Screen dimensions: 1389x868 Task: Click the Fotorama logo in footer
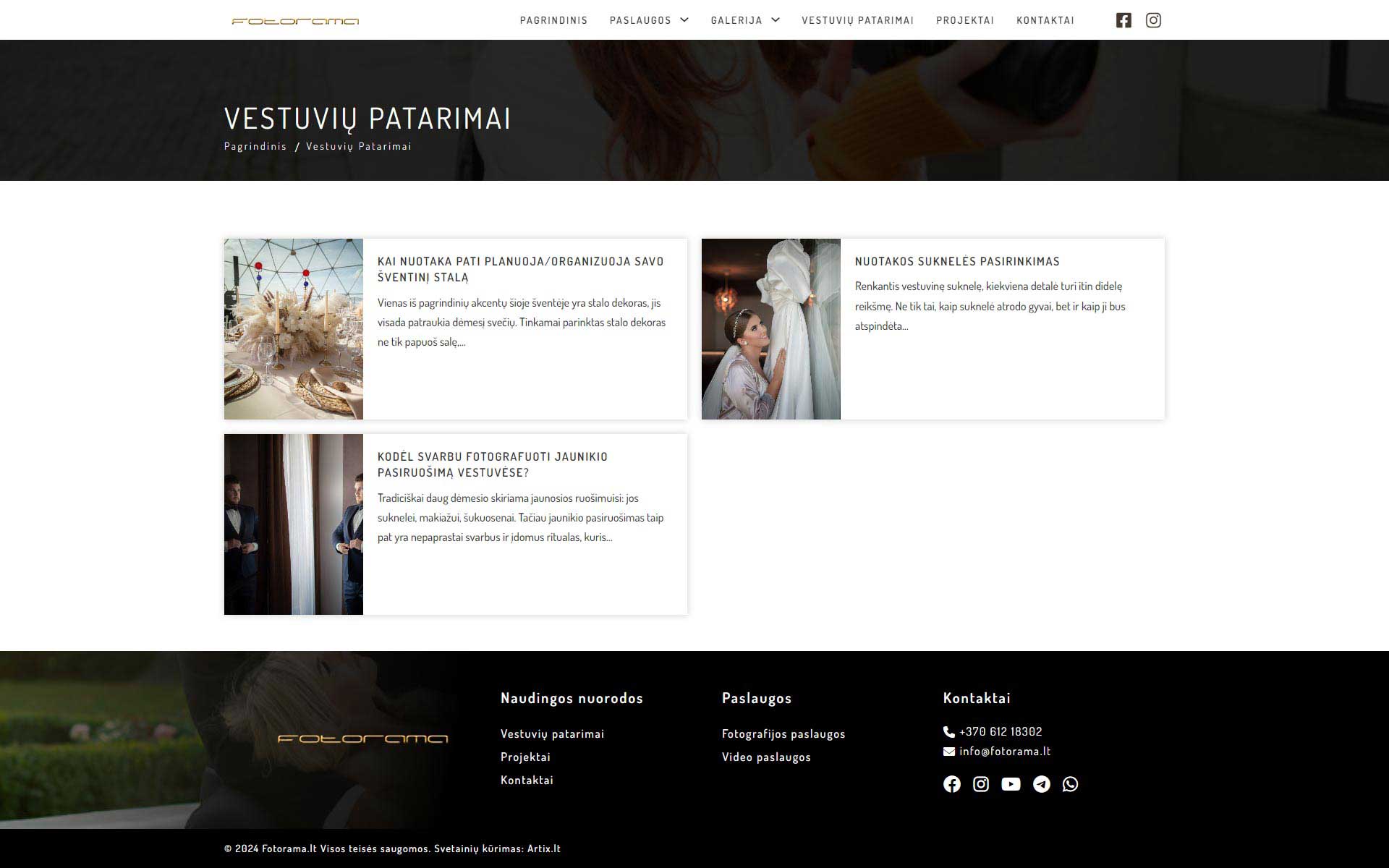point(363,739)
